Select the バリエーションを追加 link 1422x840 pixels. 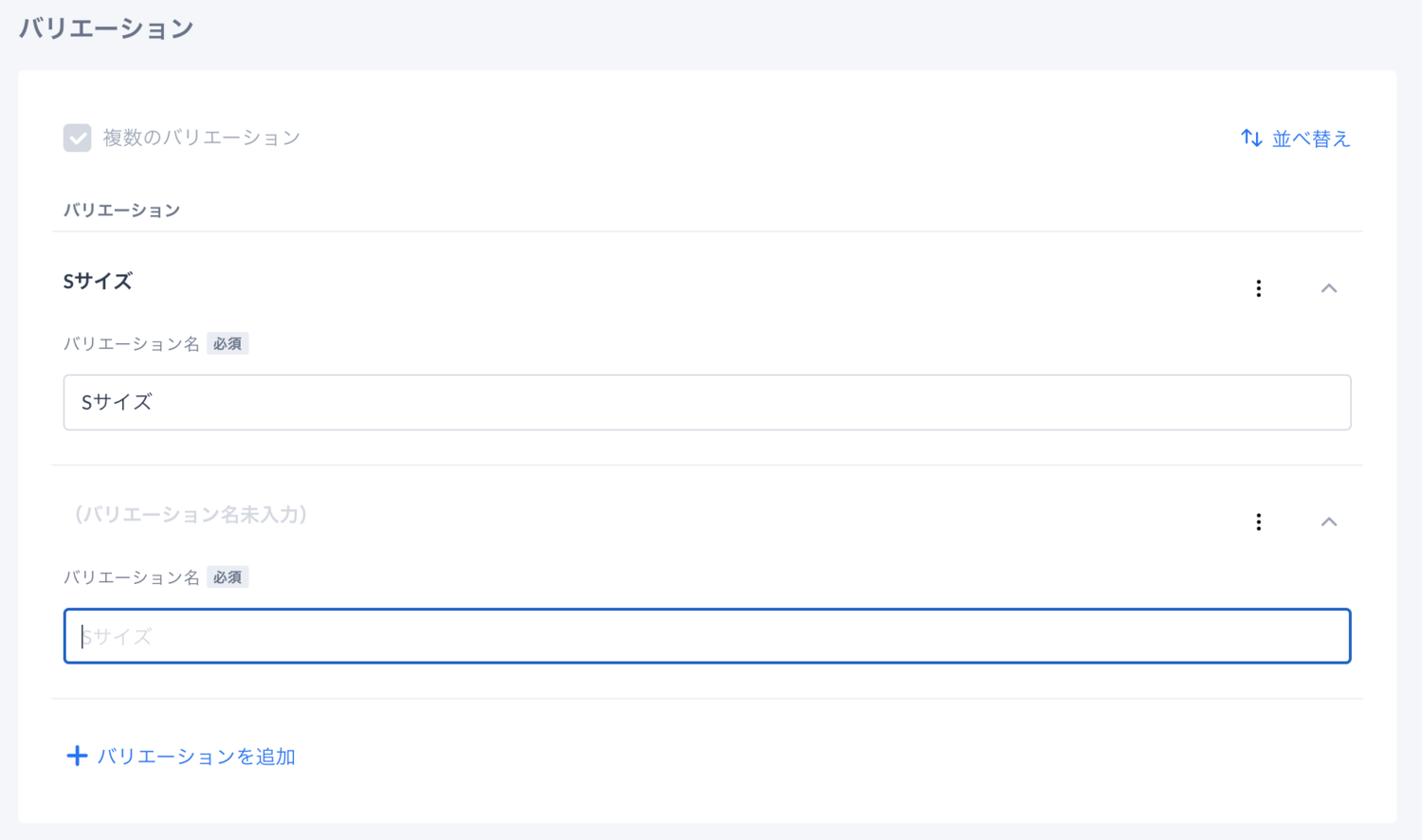pos(181,756)
